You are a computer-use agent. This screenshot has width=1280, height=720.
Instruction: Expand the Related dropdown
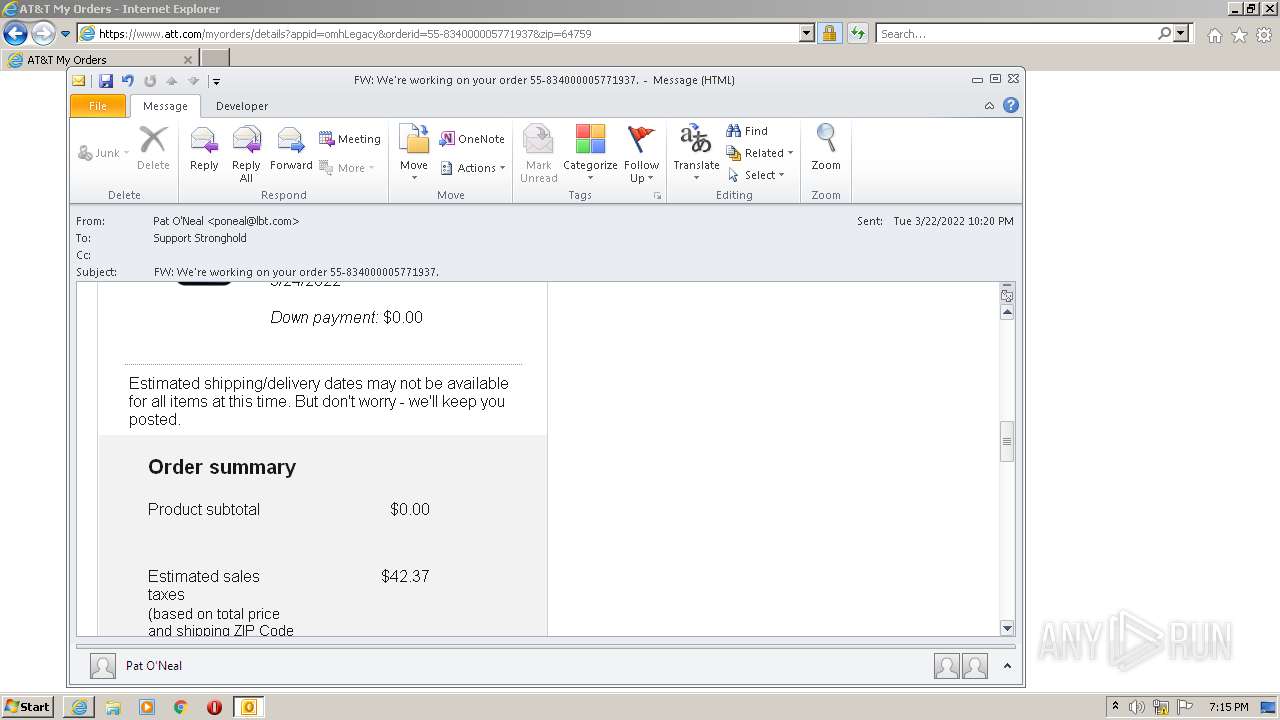pyautogui.click(x=760, y=153)
